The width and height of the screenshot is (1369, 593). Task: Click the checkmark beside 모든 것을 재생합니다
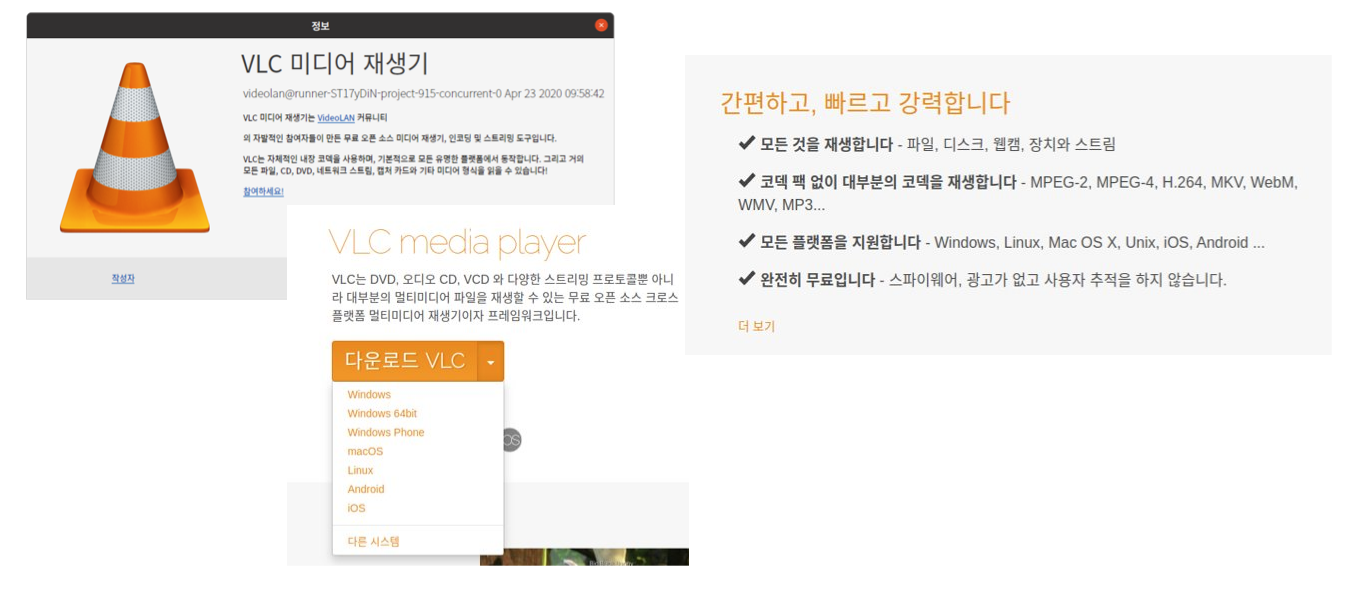pos(746,143)
